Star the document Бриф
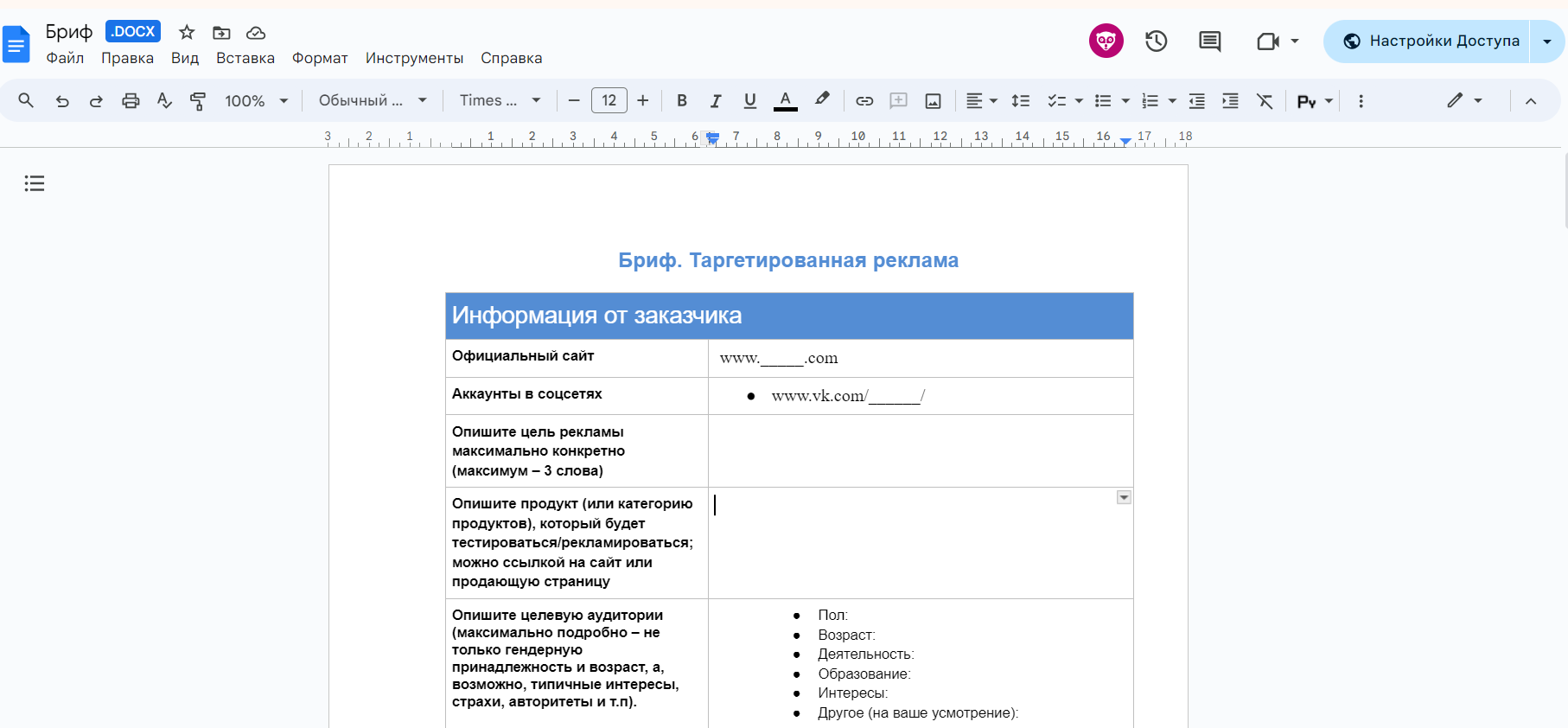 (187, 33)
